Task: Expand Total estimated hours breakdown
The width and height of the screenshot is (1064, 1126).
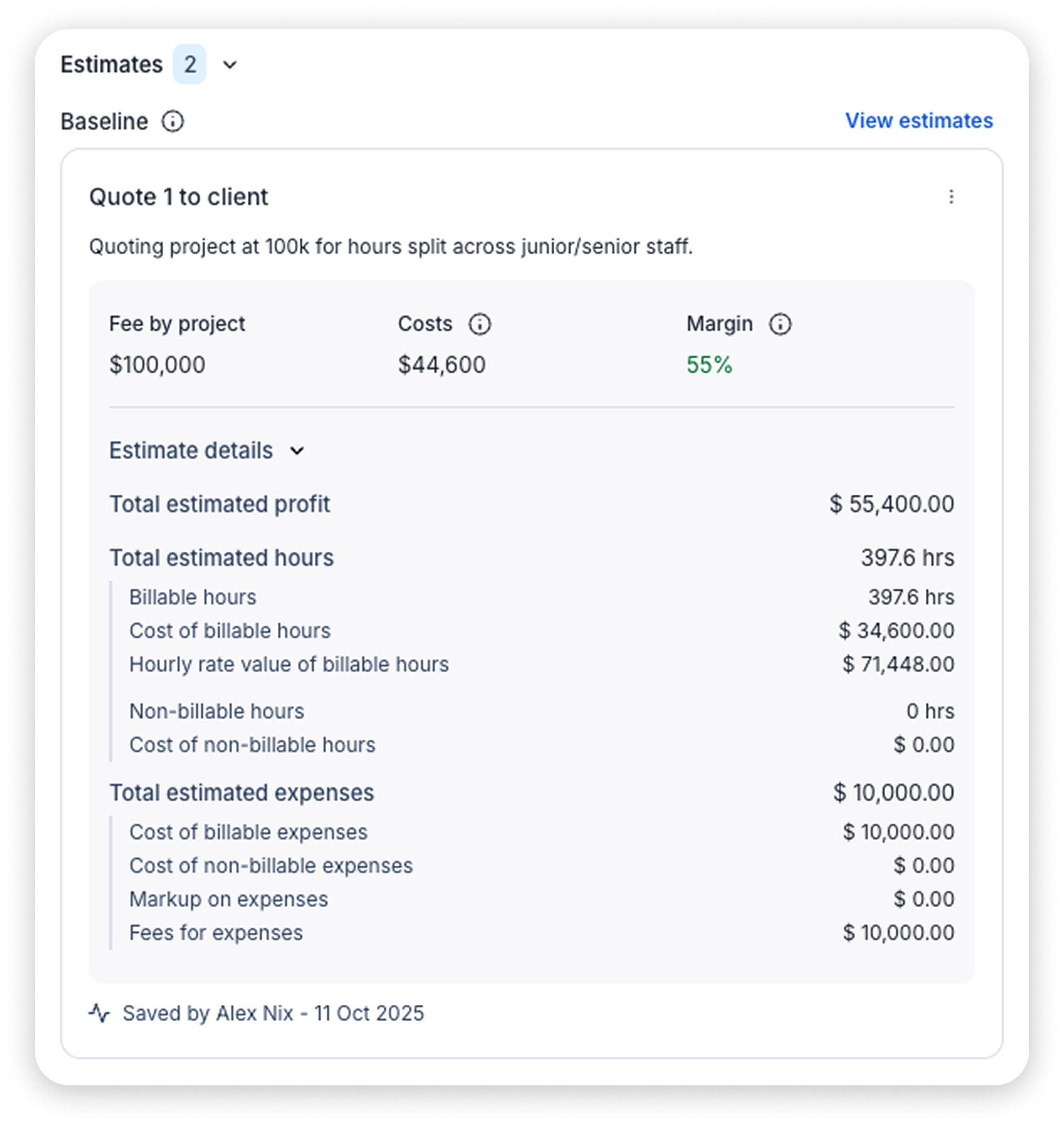Action: [x=222, y=557]
